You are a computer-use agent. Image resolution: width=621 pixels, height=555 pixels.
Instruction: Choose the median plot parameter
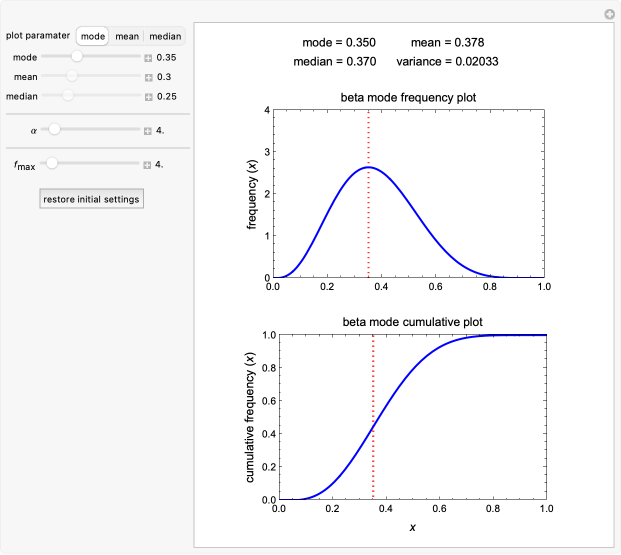point(165,36)
